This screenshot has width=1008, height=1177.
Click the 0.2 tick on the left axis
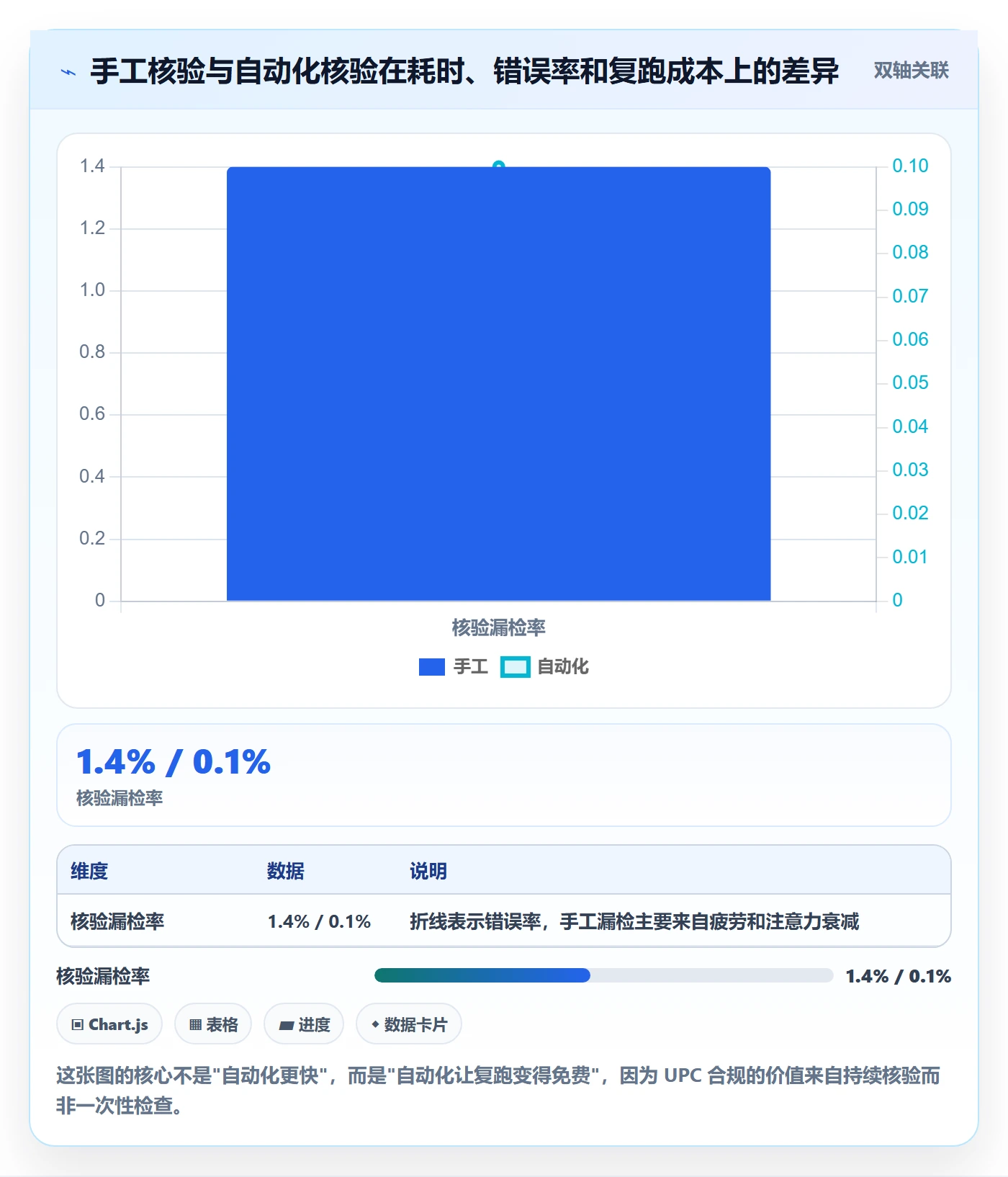pyautogui.click(x=92, y=539)
